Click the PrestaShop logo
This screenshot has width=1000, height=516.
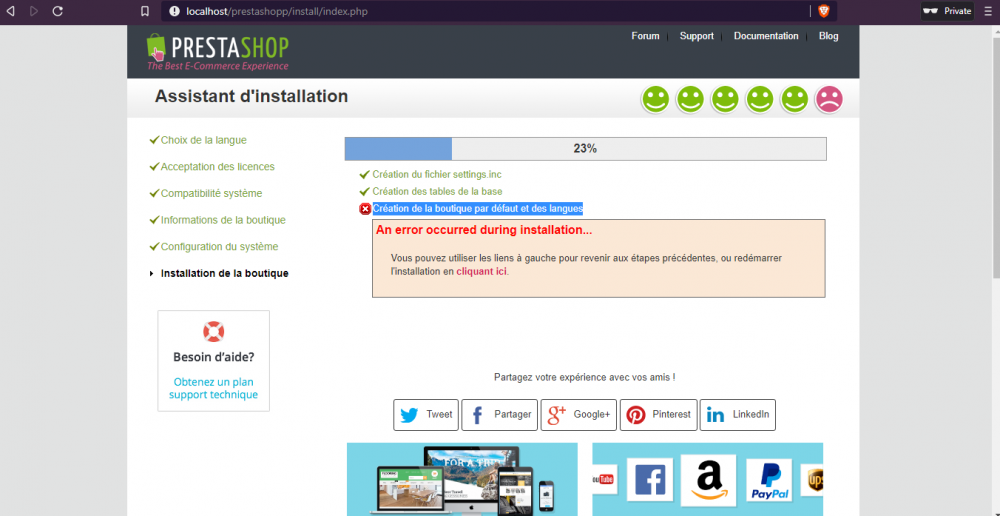pos(217,51)
